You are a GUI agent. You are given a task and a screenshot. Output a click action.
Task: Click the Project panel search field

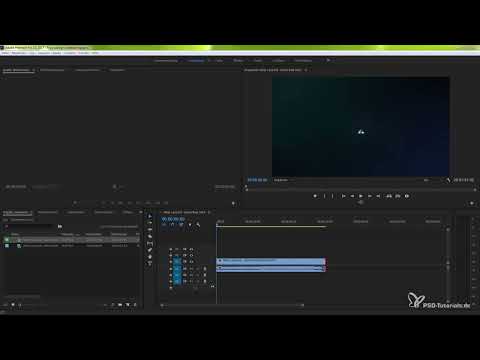pos(29,227)
